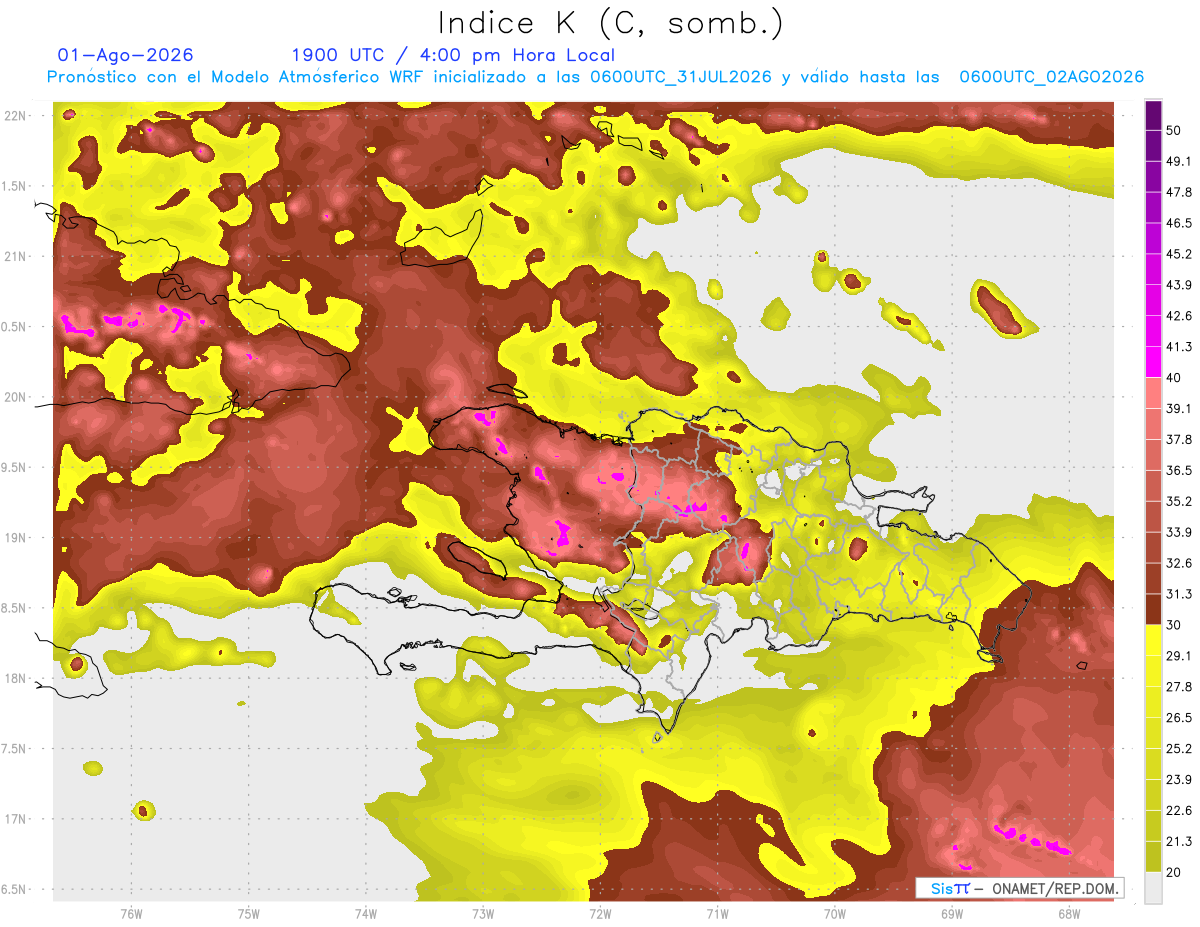Click the colorbar value "50"
The width and height of the screenshot is (1200, 927).
[x=1174, y=130]
